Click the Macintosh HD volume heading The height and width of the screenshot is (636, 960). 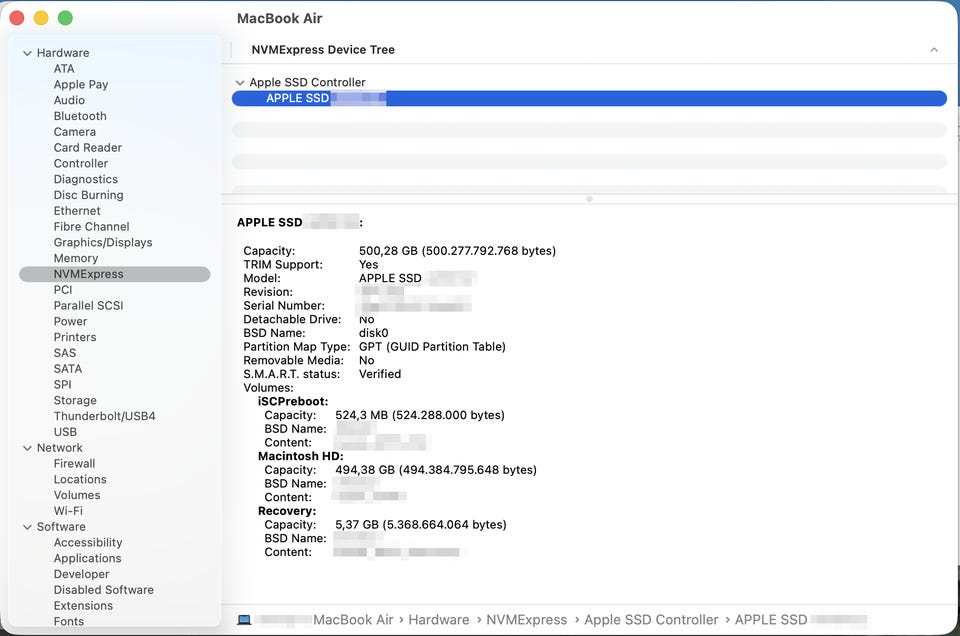(x=301, y=457)
